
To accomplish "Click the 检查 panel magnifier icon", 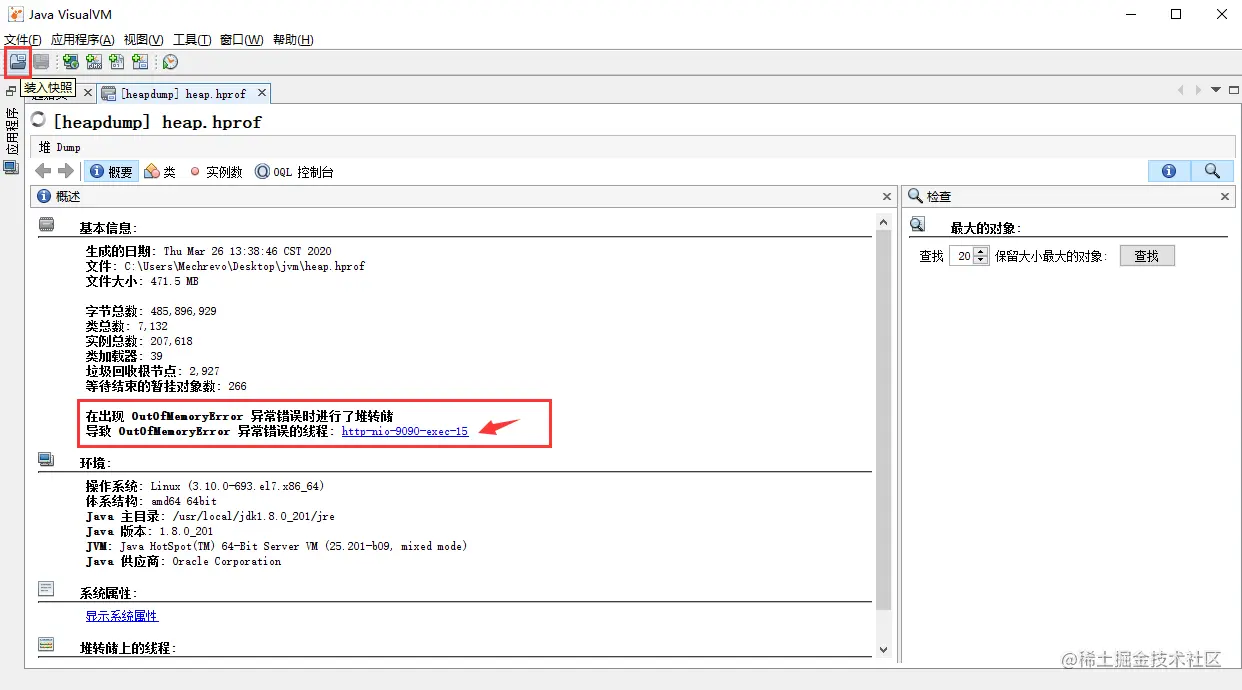I will point(915,197).
